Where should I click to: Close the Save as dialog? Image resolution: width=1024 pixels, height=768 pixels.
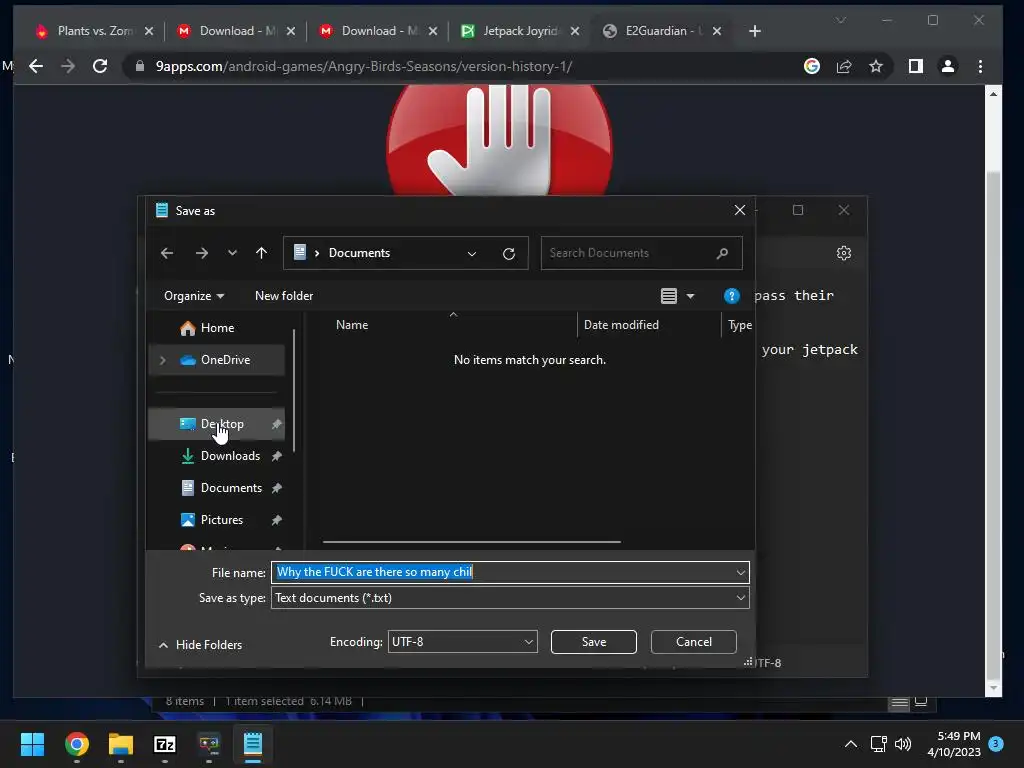click(739, 210)
